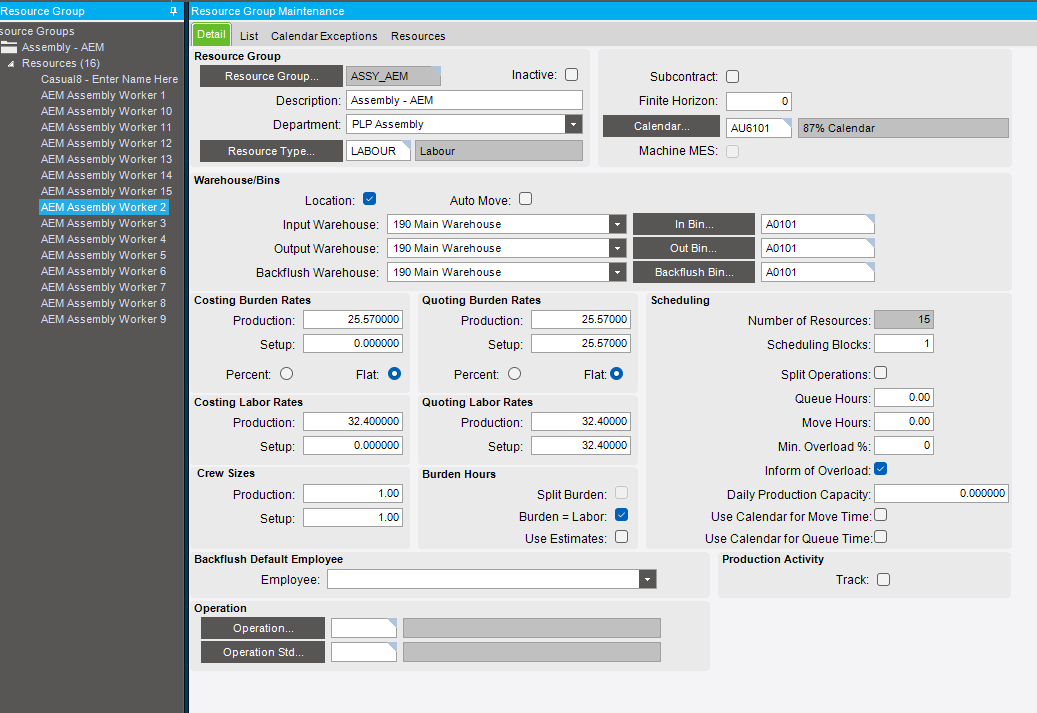
Task: Select AEM Assembly Worker 15
Action: tap(106, 191)
